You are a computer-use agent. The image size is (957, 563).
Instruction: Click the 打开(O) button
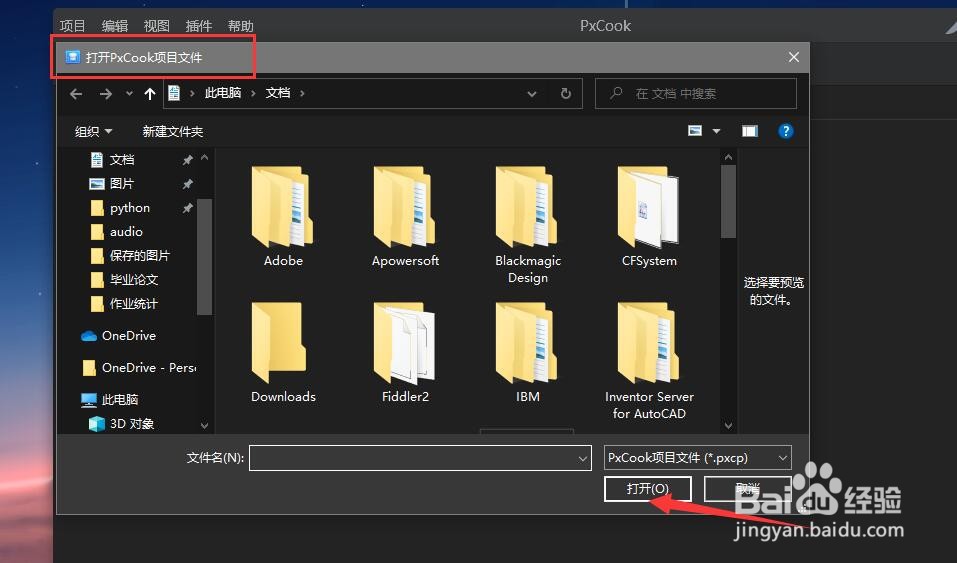[x=648, y=489]
